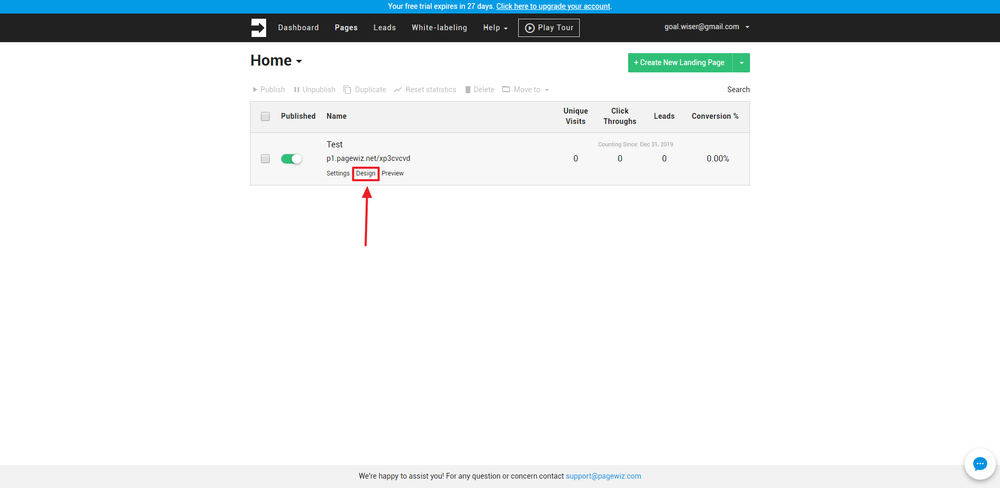Check the Test page row checkbox

(265, 158)
